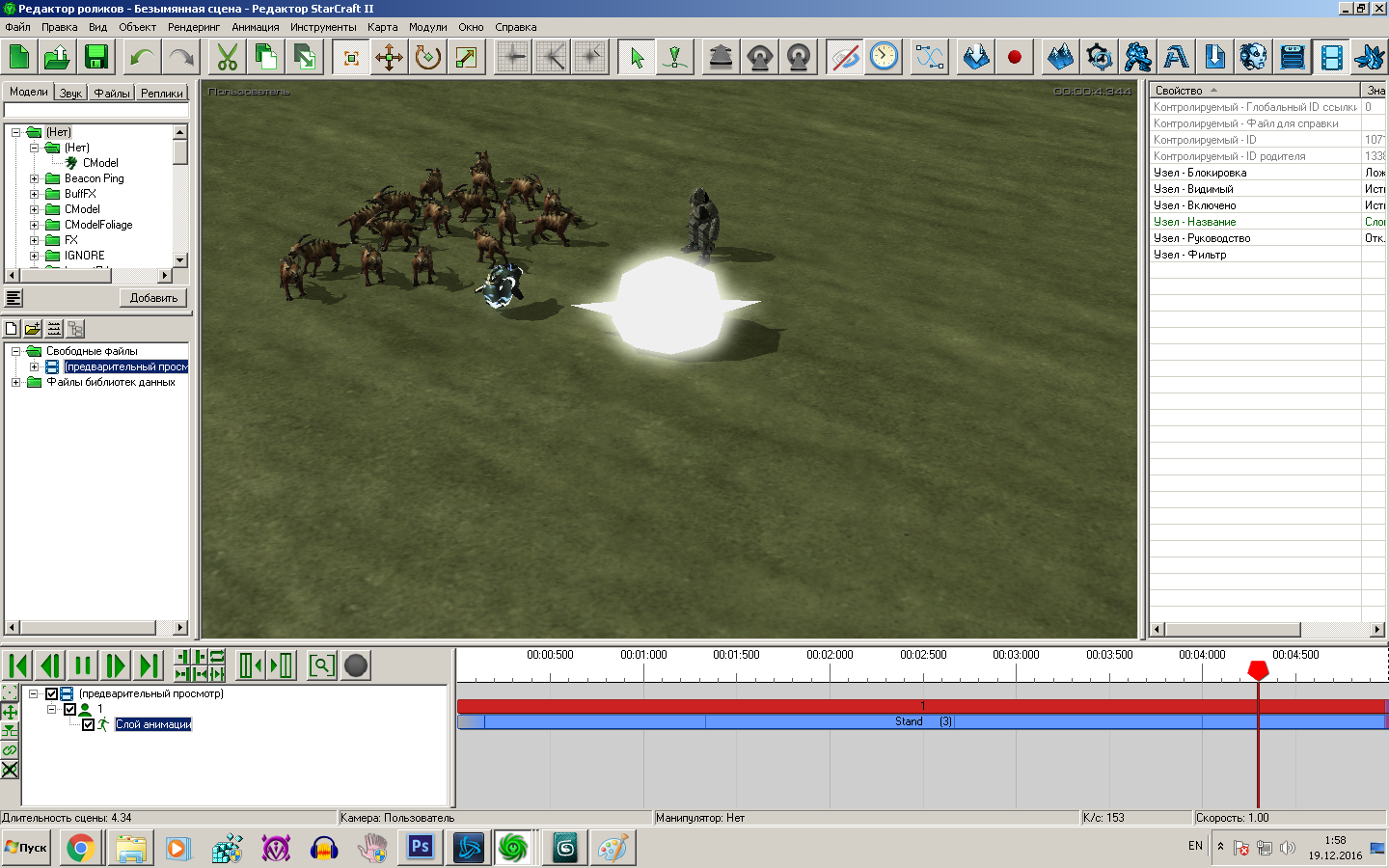Expand Файлы библиотек данных node
This screenshot has width=1389, height=868.
click(x=15, y=382)
